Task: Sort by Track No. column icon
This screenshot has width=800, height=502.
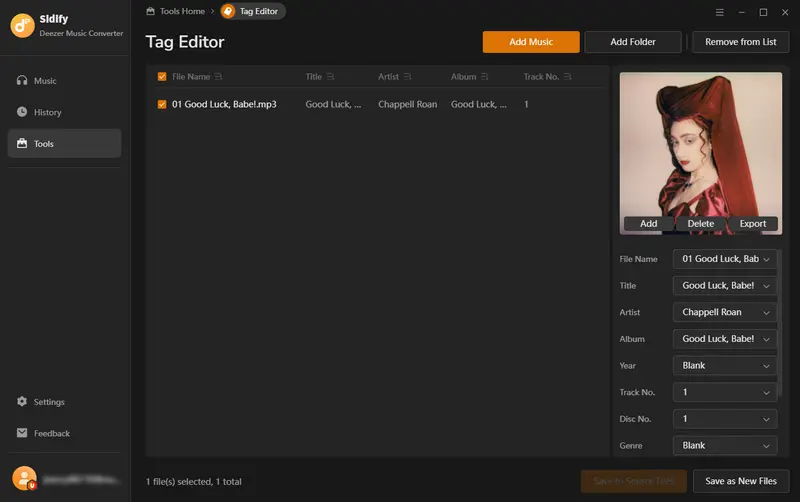Action: click(567, 77)
